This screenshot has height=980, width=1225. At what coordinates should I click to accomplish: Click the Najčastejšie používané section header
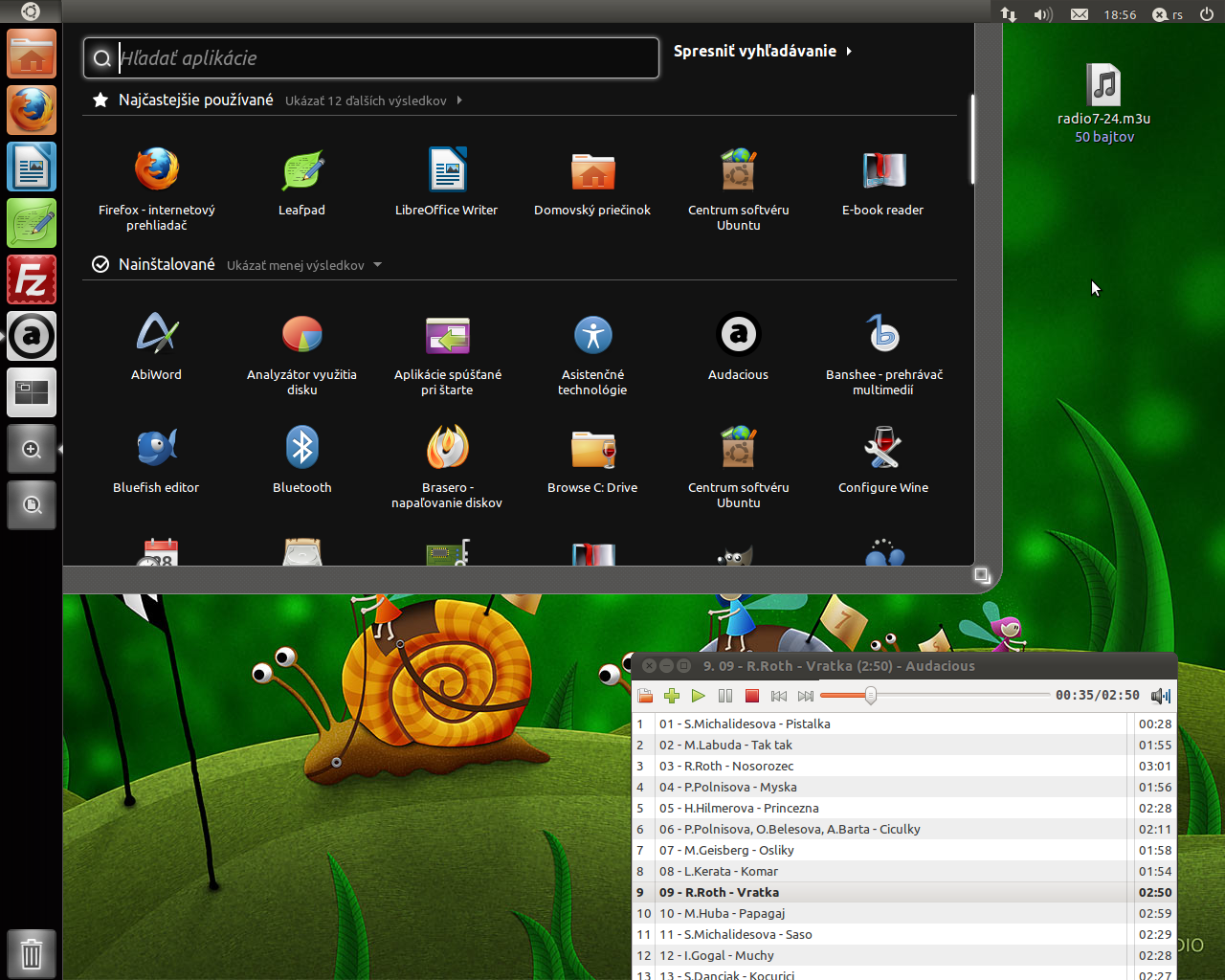click(x=195, y=100)
